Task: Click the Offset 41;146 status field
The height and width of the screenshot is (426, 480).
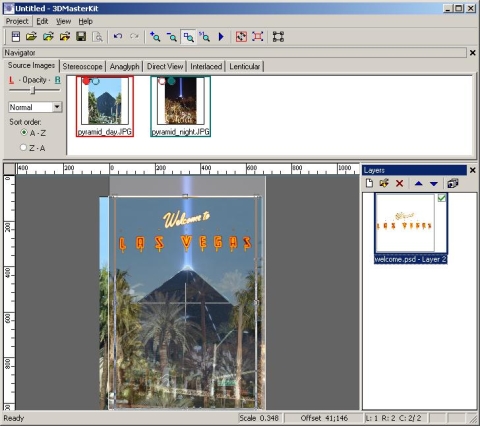Action: 324,418
